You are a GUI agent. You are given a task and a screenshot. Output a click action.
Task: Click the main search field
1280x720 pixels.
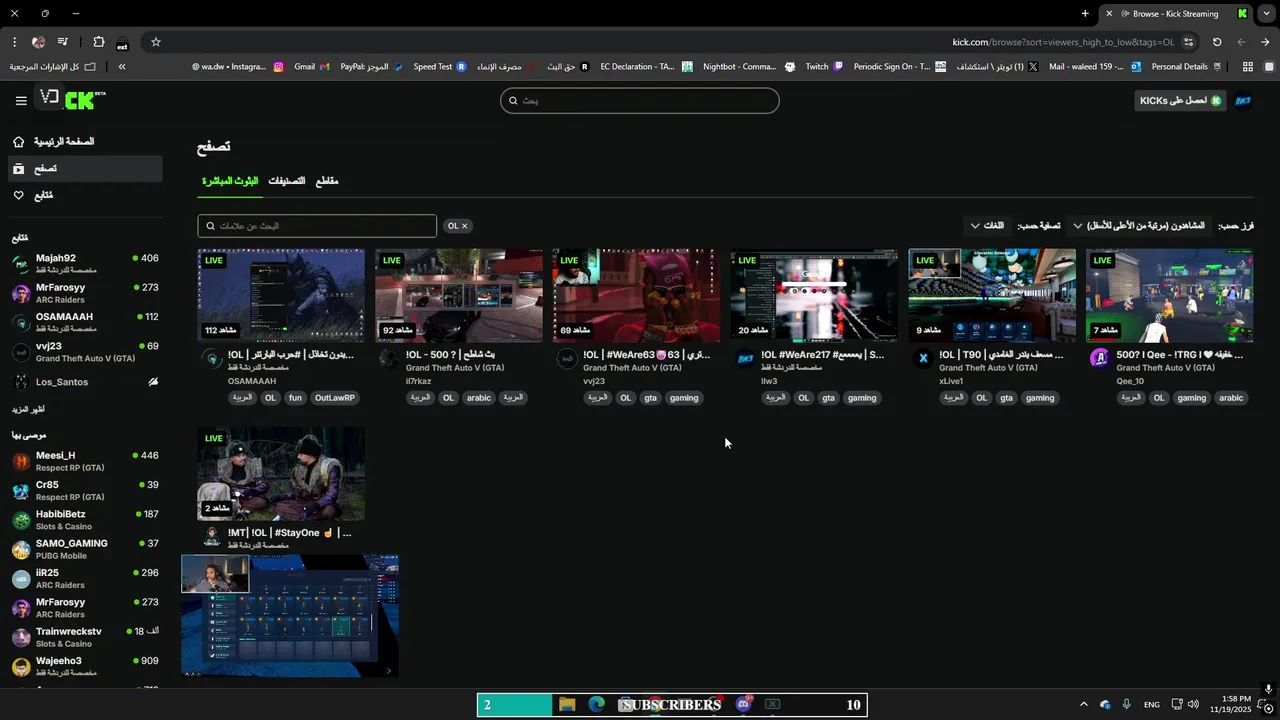(640, 100)
